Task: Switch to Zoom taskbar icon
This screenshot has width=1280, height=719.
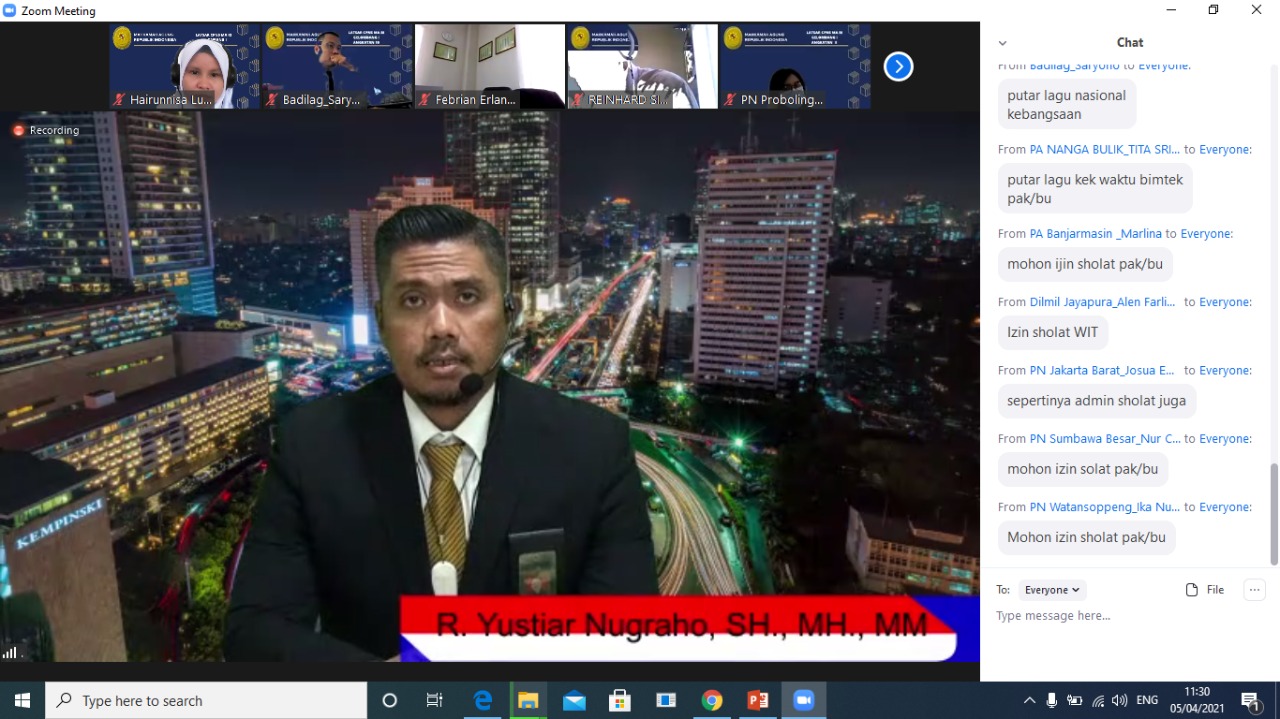Action: coord(804,700)
